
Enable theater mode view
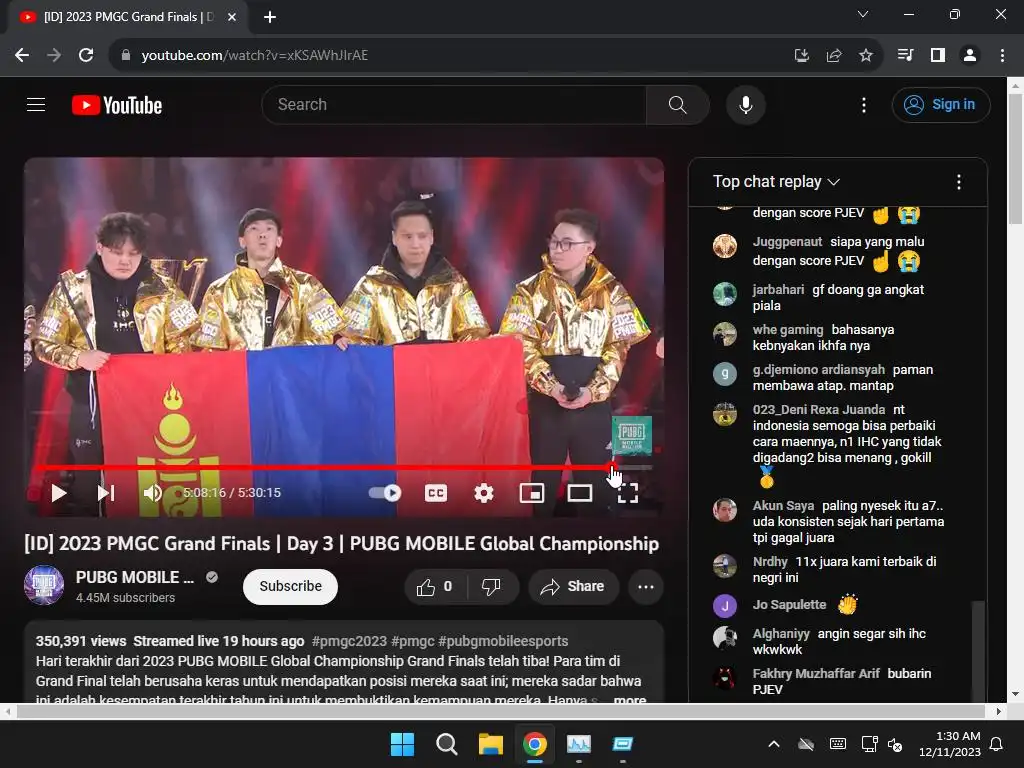coord(580,493)
